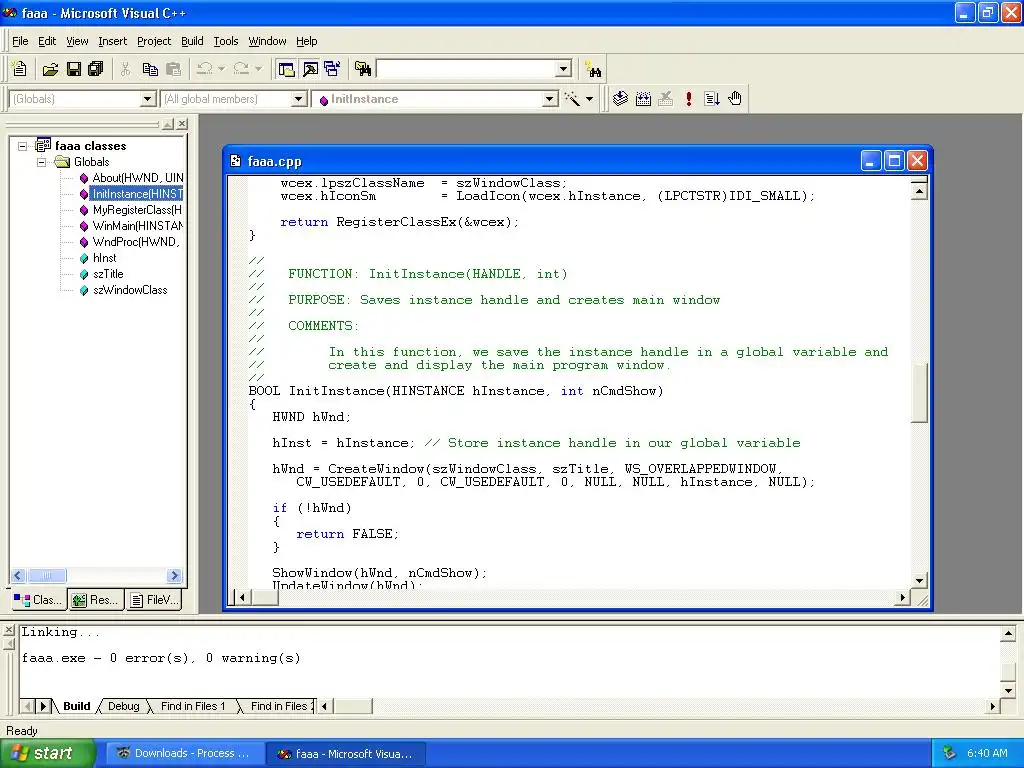Open the Window List icon
This screenshot has height=768, width=1024.
332,69
